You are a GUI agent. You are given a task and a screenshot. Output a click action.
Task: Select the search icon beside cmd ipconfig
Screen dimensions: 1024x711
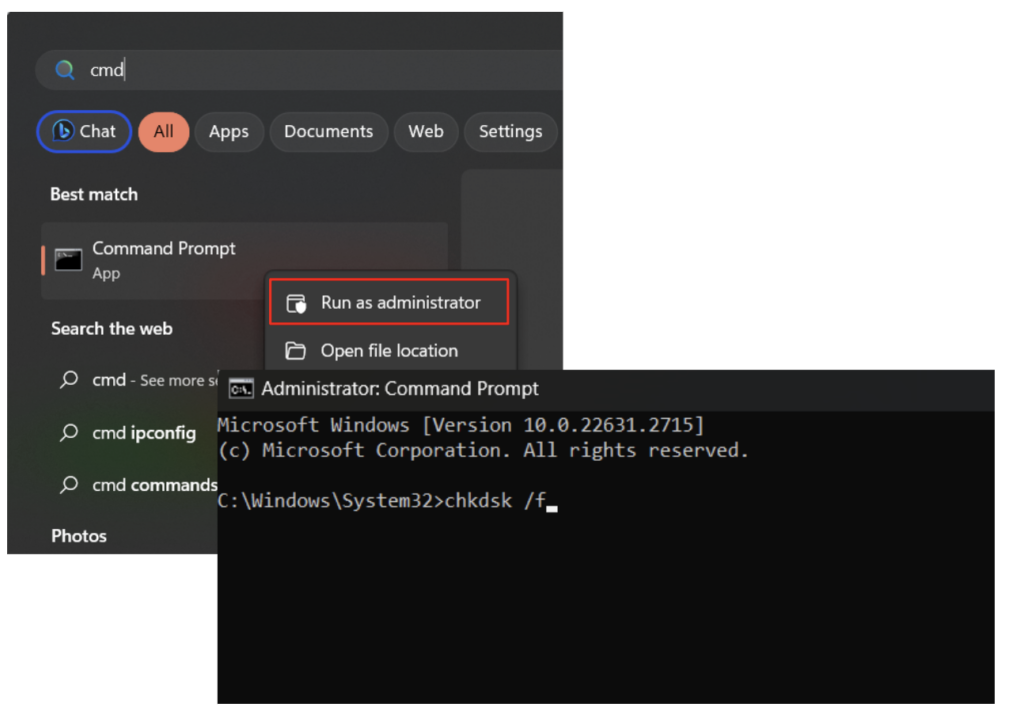point(68,432)
